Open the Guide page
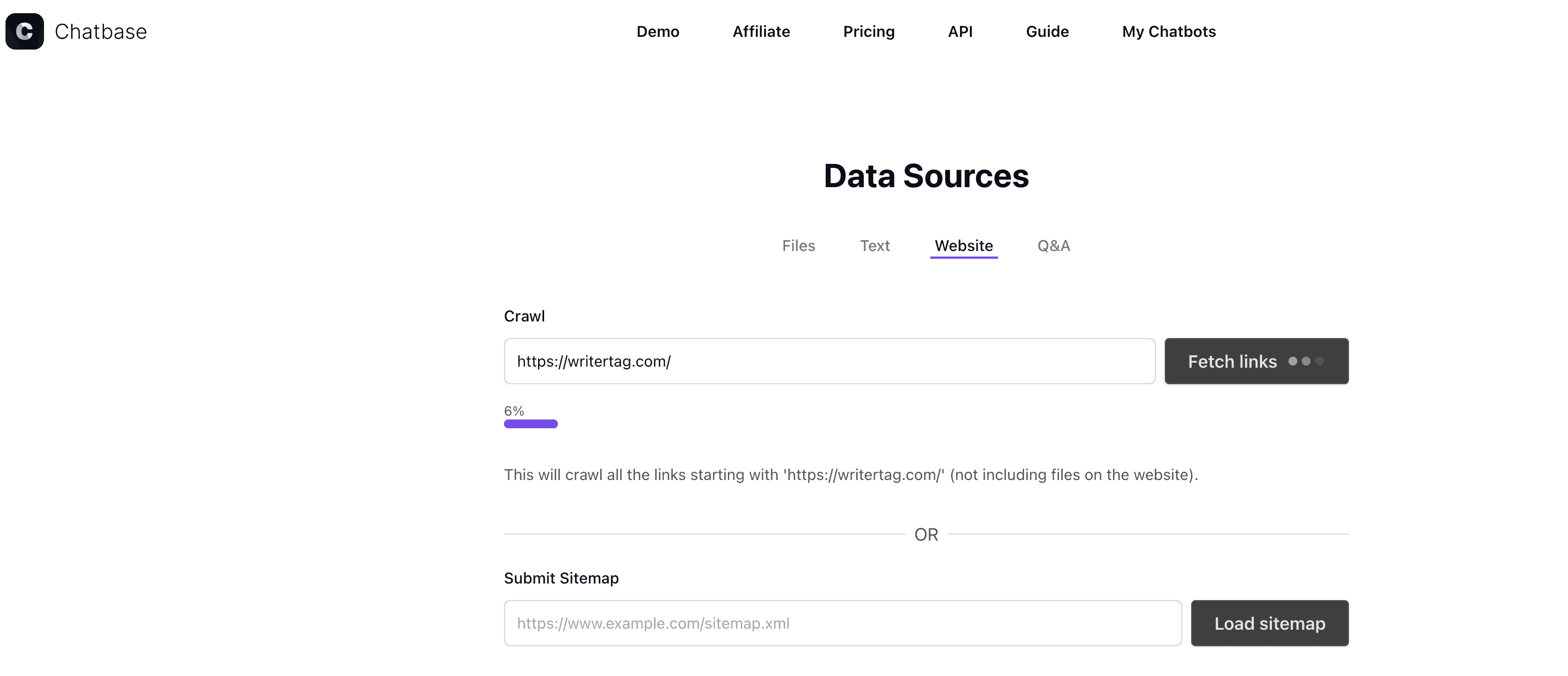 click(1047, 32)
